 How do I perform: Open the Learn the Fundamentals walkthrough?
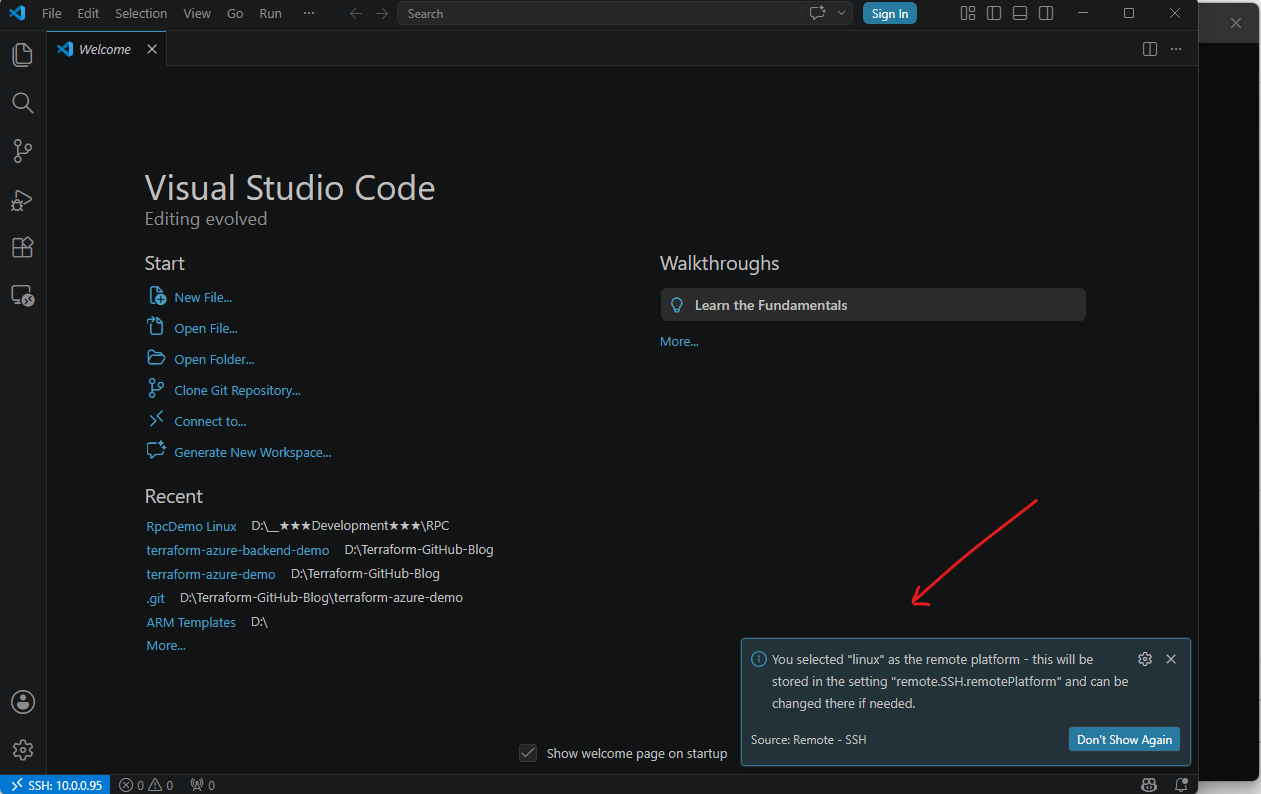tap(873, 305)
